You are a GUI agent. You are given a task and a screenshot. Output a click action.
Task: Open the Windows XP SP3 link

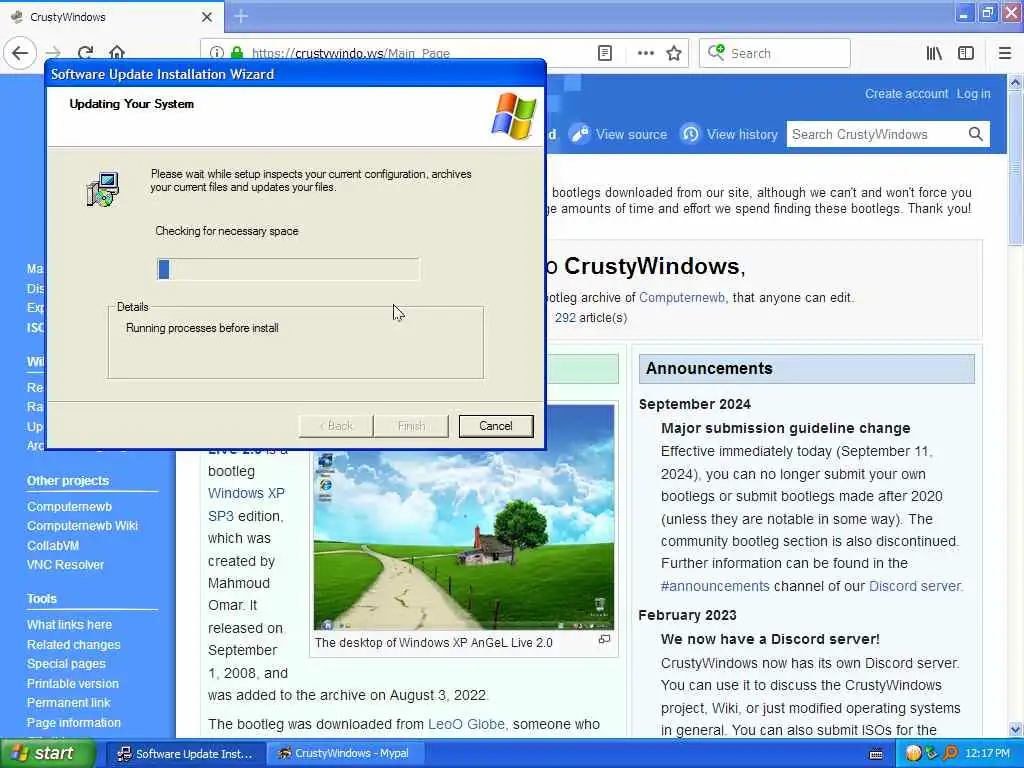pyautogui.click(x=246, y=504)
